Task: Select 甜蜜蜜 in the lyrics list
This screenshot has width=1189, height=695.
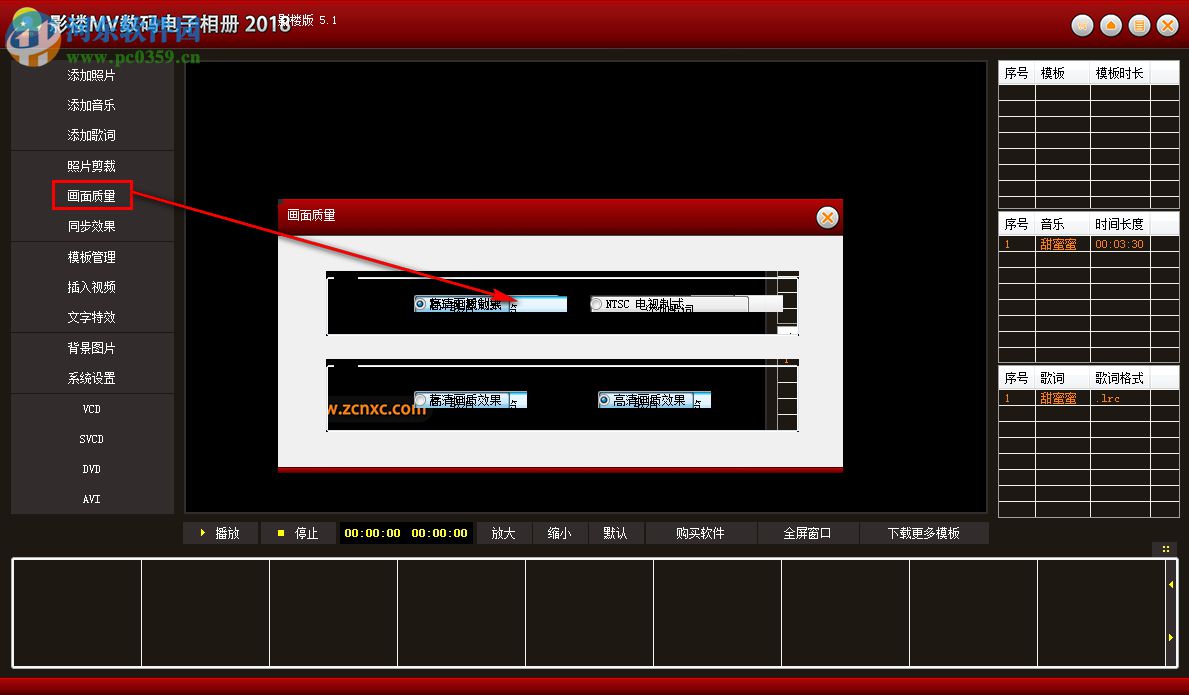Action: tap(1059, 398)
